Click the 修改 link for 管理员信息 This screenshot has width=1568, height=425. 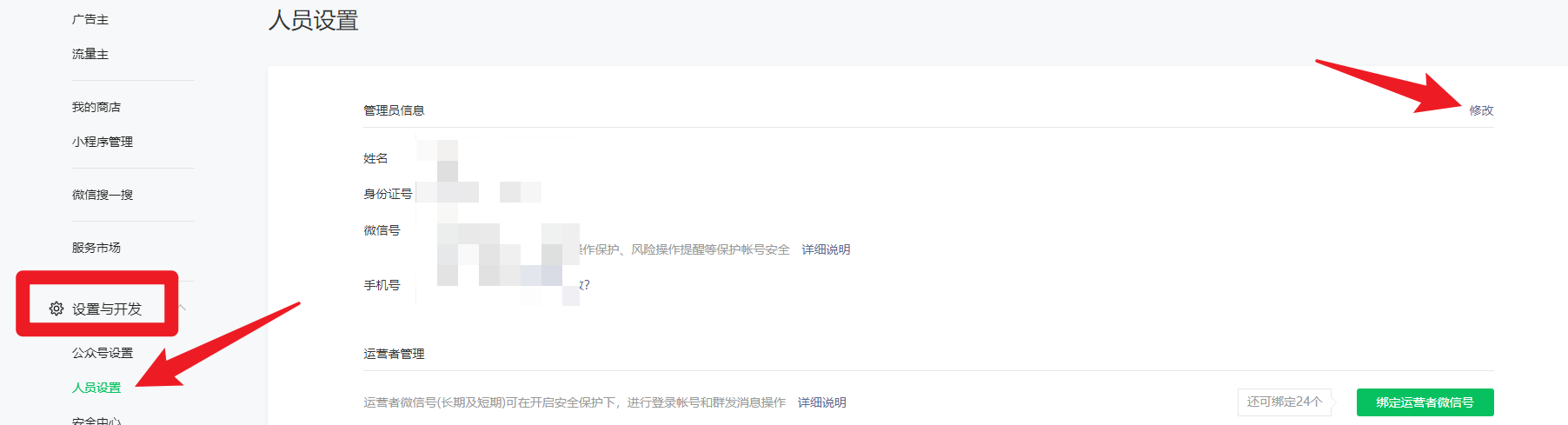[1481, 110]
